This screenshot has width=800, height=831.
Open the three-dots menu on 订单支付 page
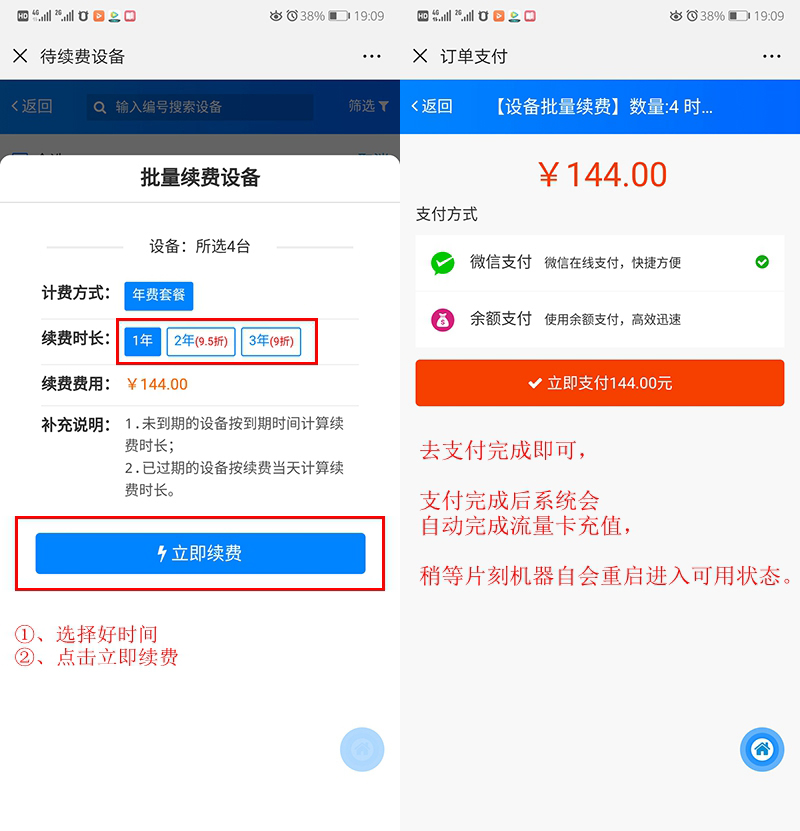[x=771, y=56]
